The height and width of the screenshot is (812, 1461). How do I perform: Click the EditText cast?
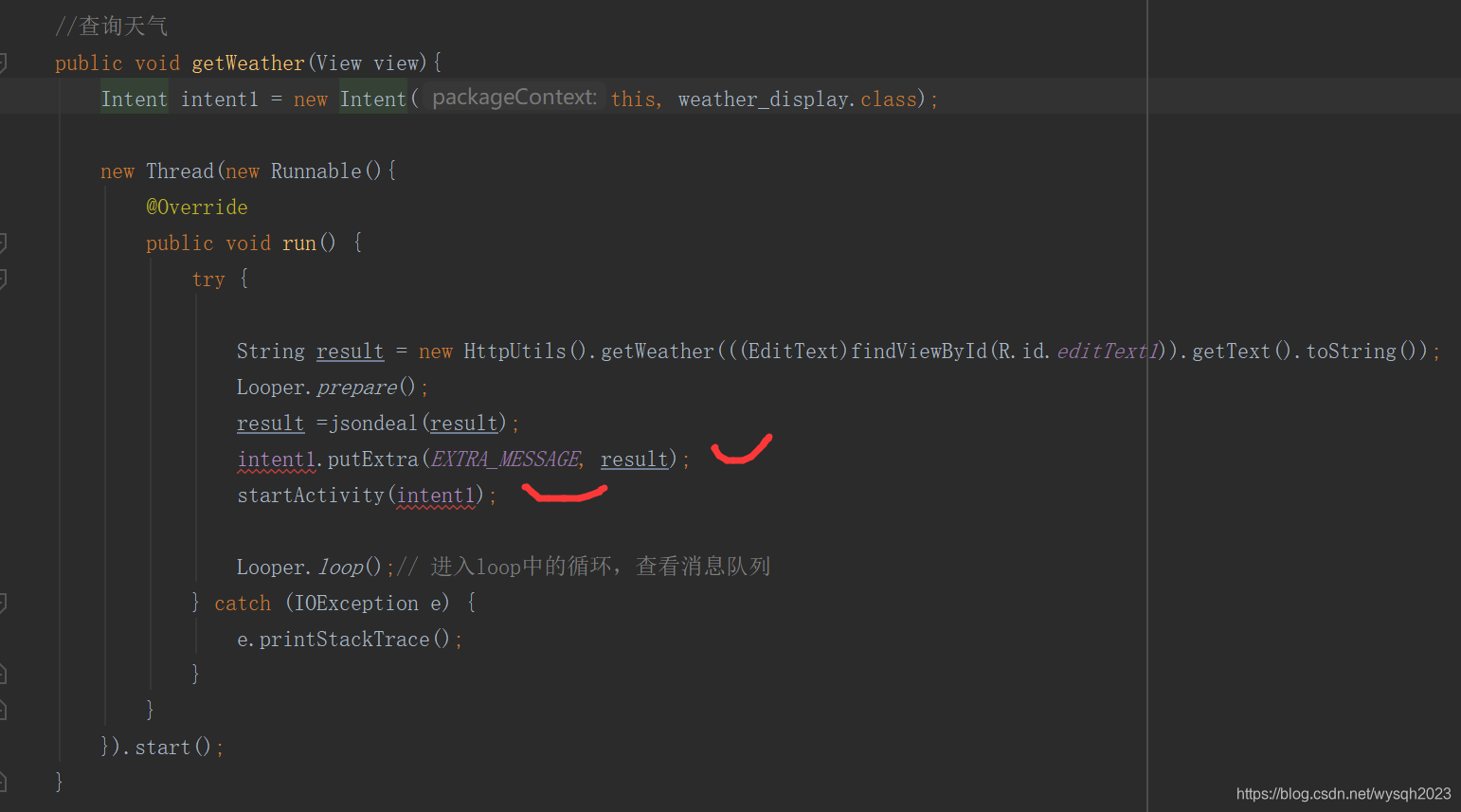(x=794, y=352)
